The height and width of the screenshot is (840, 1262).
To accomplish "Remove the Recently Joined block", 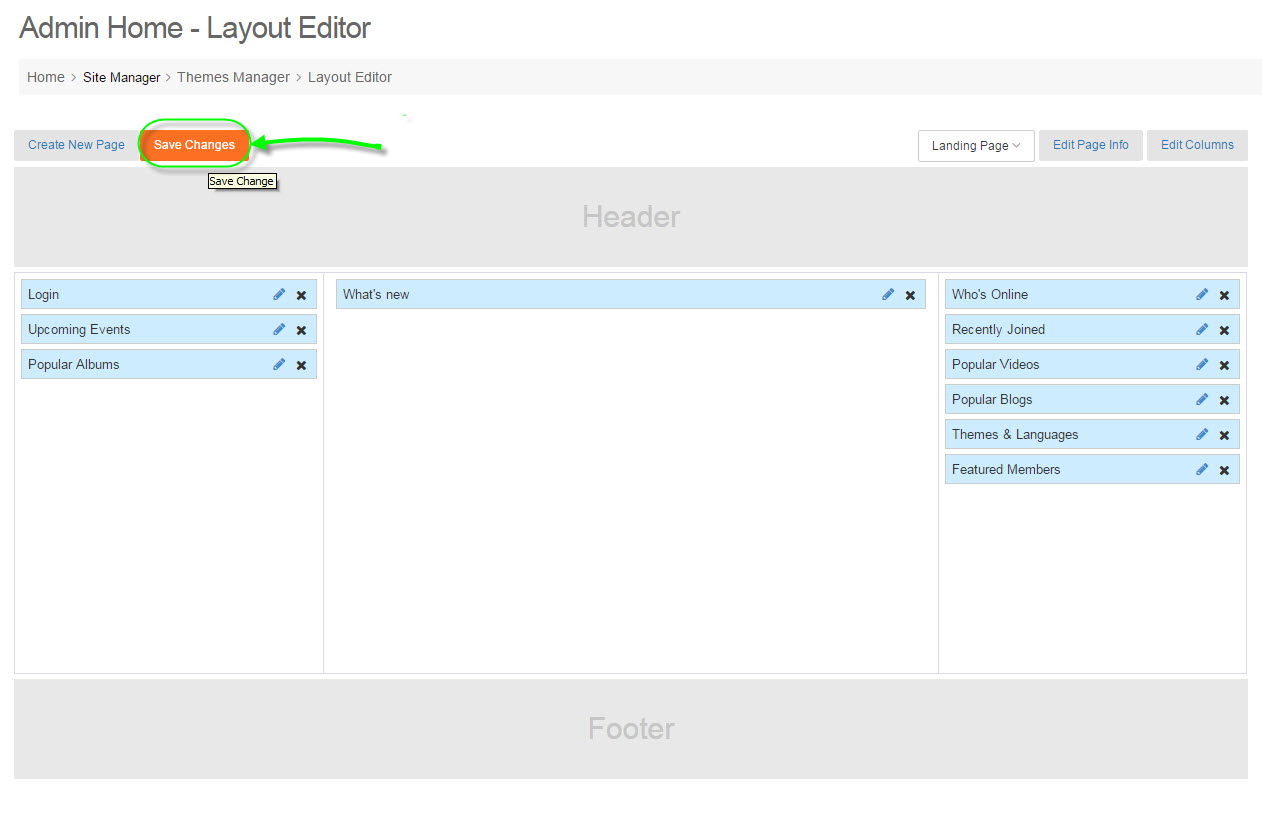I will [1224, 330].
